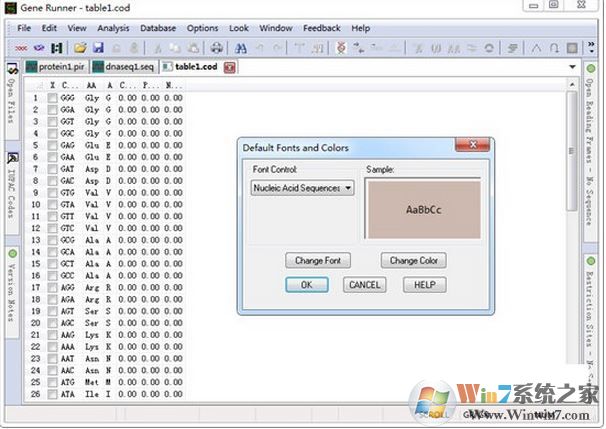Viewport: 606px width, 429px height.
Task: Check the box for row 1 GGG
Action: [52, 98]
